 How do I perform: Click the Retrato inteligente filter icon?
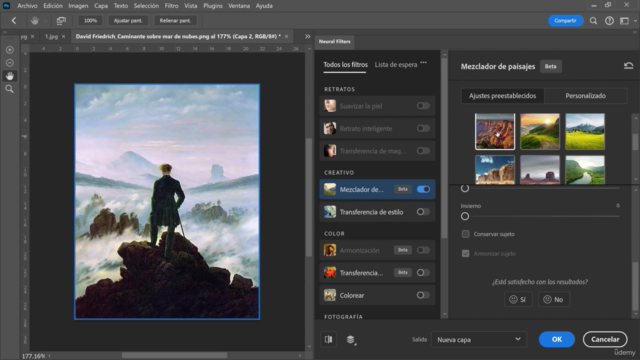330,128
